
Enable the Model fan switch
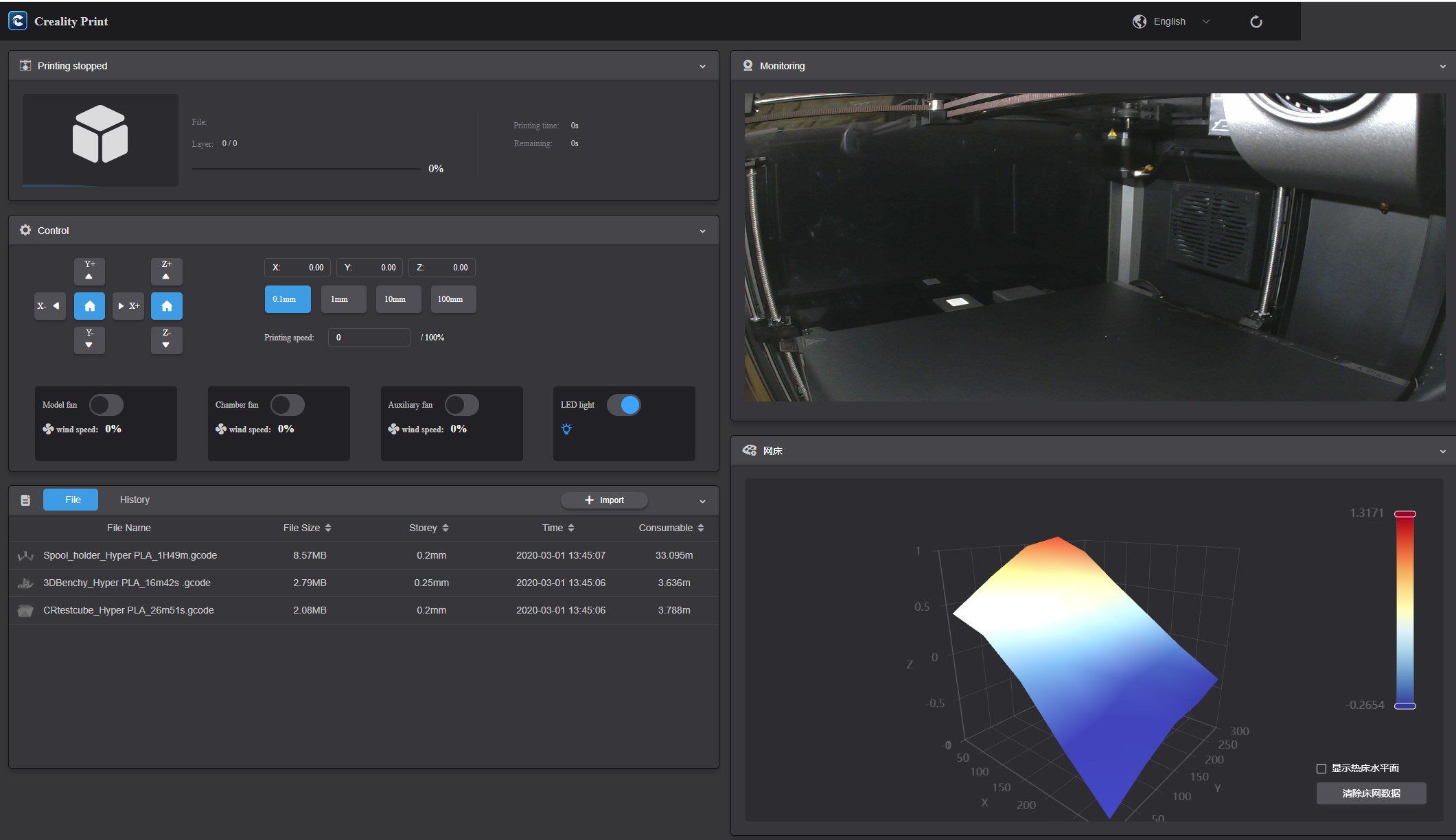(106, 405)
